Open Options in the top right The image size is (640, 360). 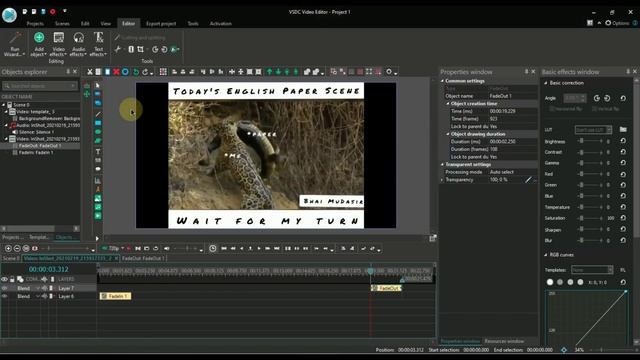(617, 23)
